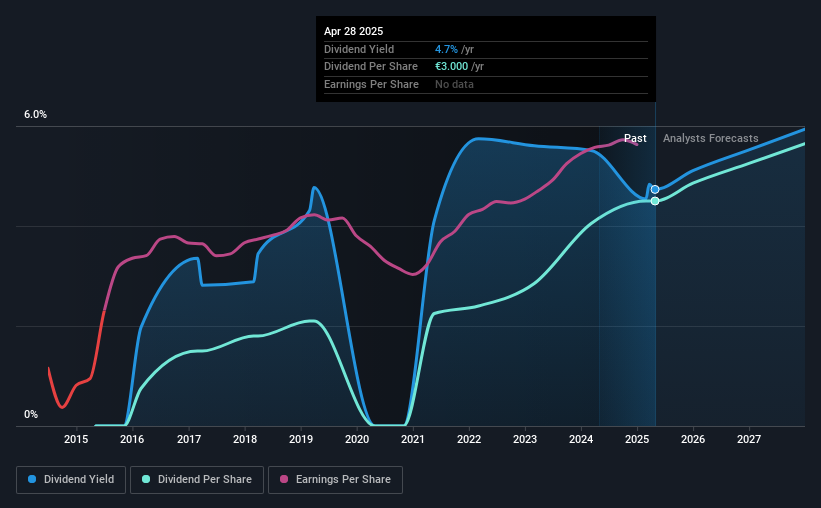This screenshot has width=821, height=508.
Task: Toggle the Dividend Yield legend button
Action: tap(71, 480)
